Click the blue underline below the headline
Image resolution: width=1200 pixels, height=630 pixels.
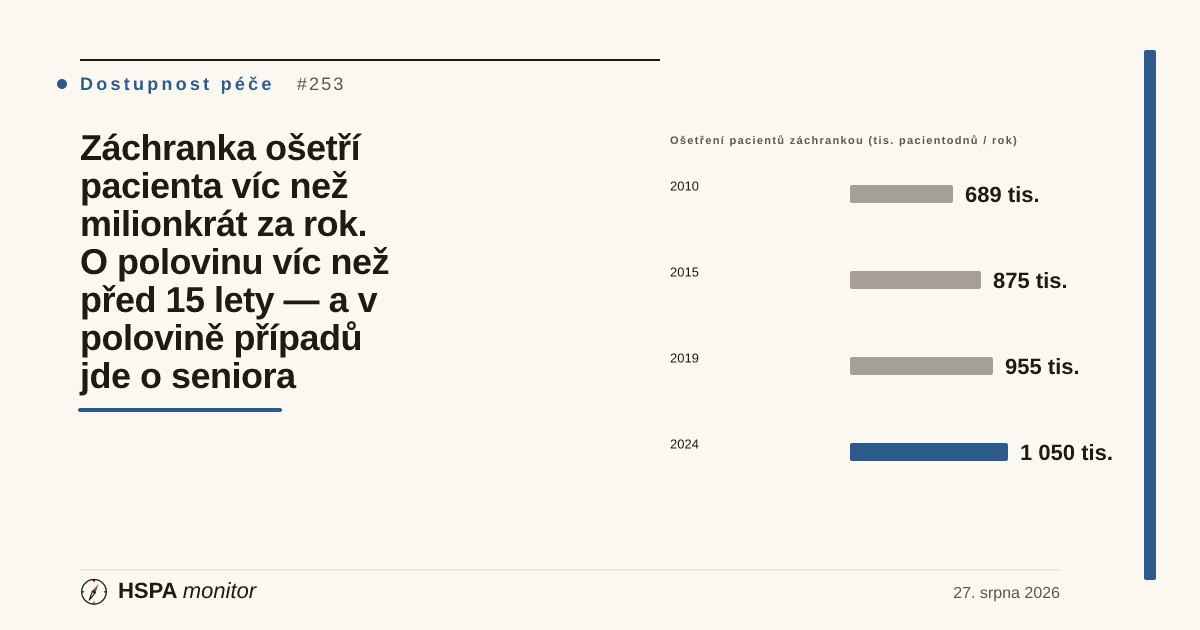pyautogui.click(x=180, y=410)
